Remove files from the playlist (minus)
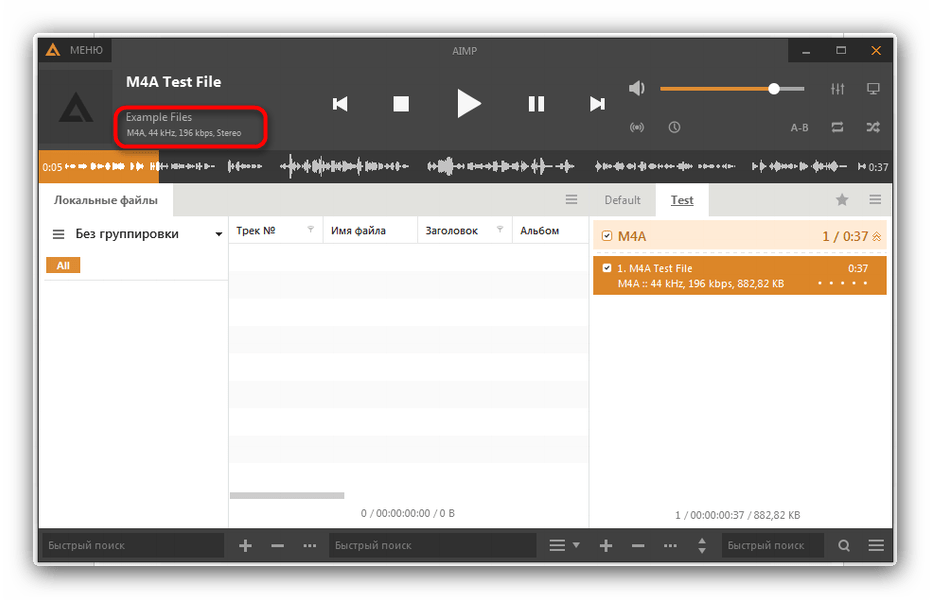This screenshot has height=600, width=931. [638, 545]
